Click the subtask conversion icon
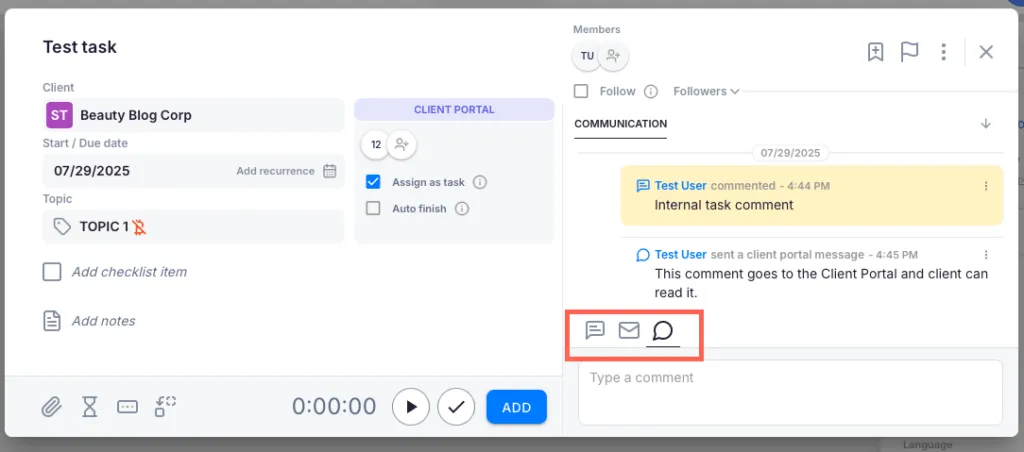The width and height of the screenshot is (1024, 452). (165, 406)
